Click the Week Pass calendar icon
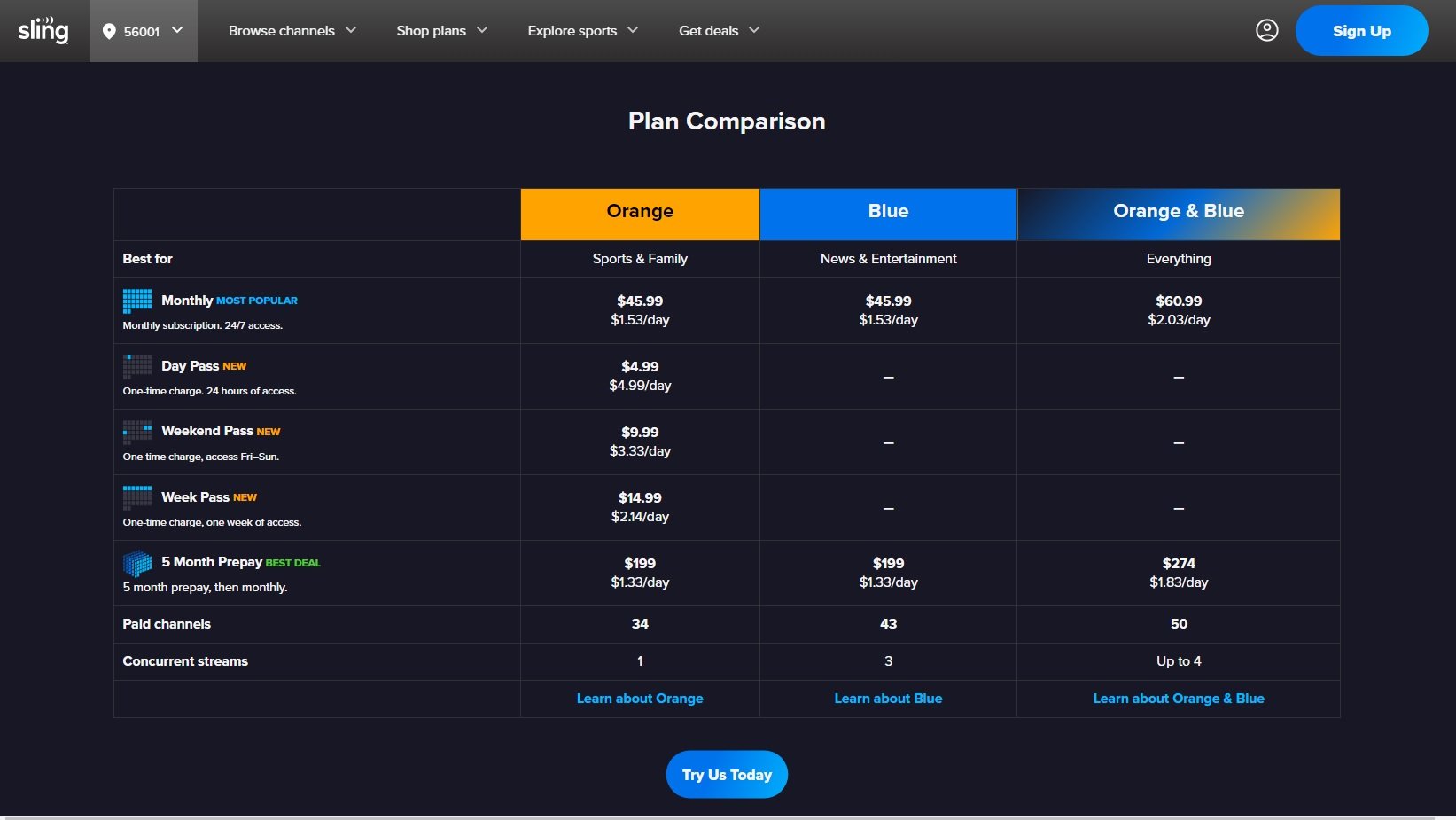1456x820 pixels. (x=137, y=496)
